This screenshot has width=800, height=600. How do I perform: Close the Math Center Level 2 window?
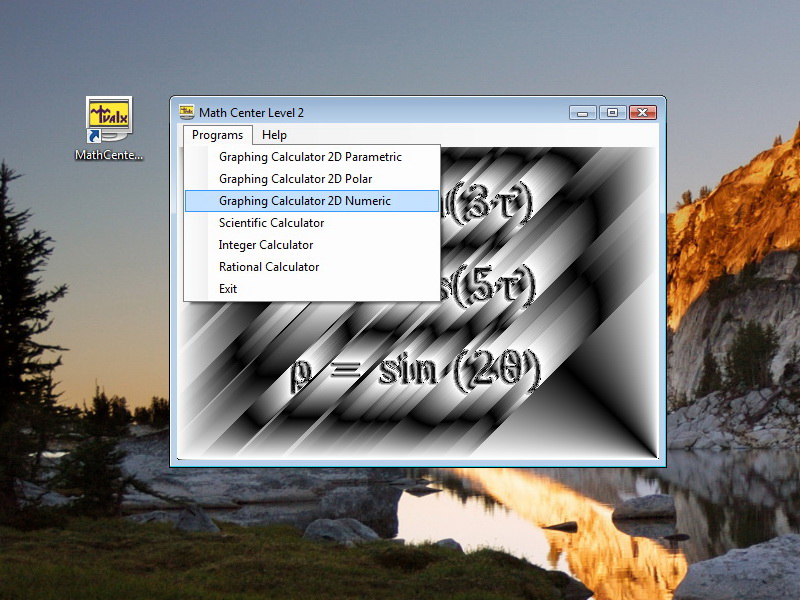click(643, 113)
